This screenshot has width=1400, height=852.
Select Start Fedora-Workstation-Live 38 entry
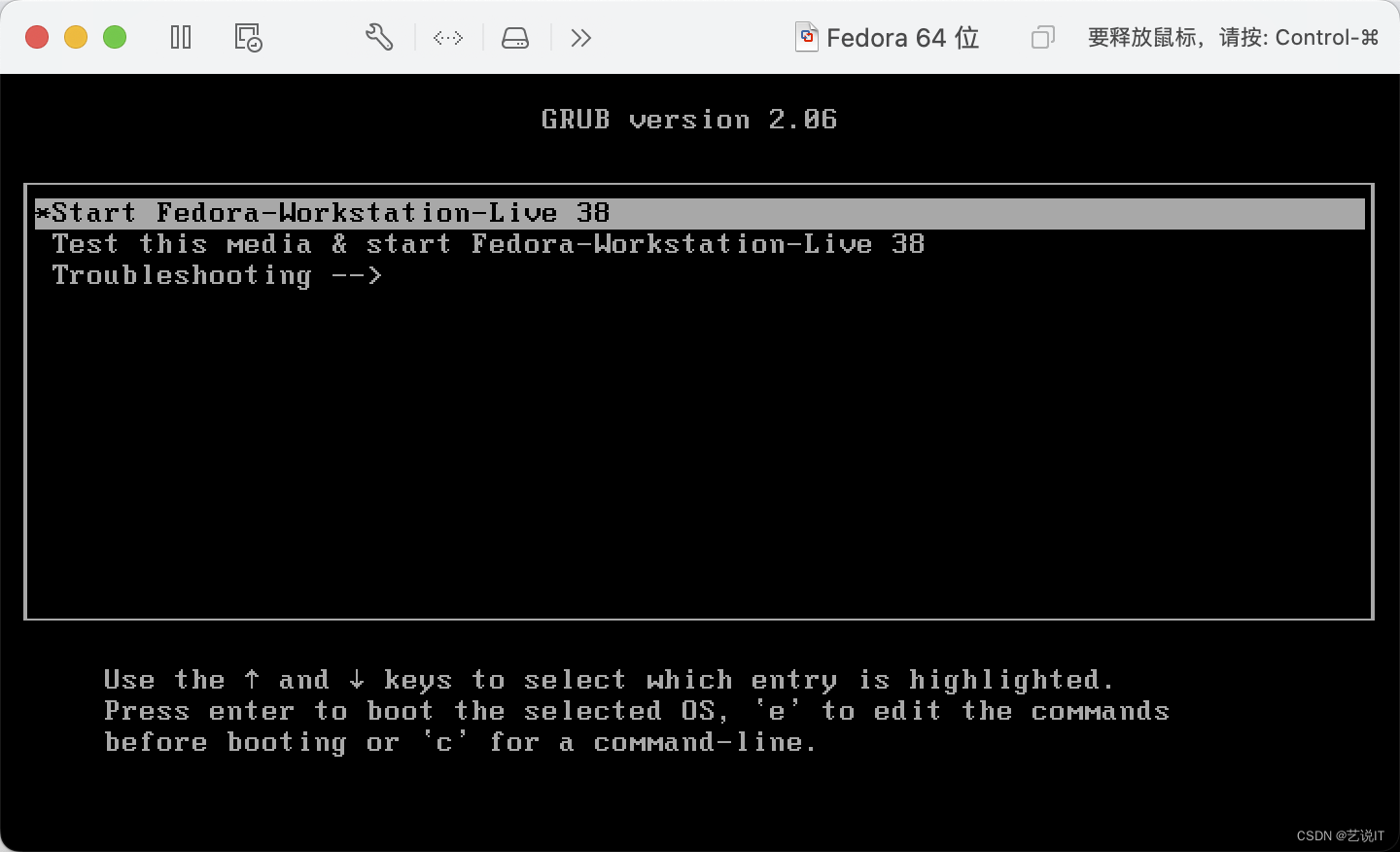[x=700, y=213]
